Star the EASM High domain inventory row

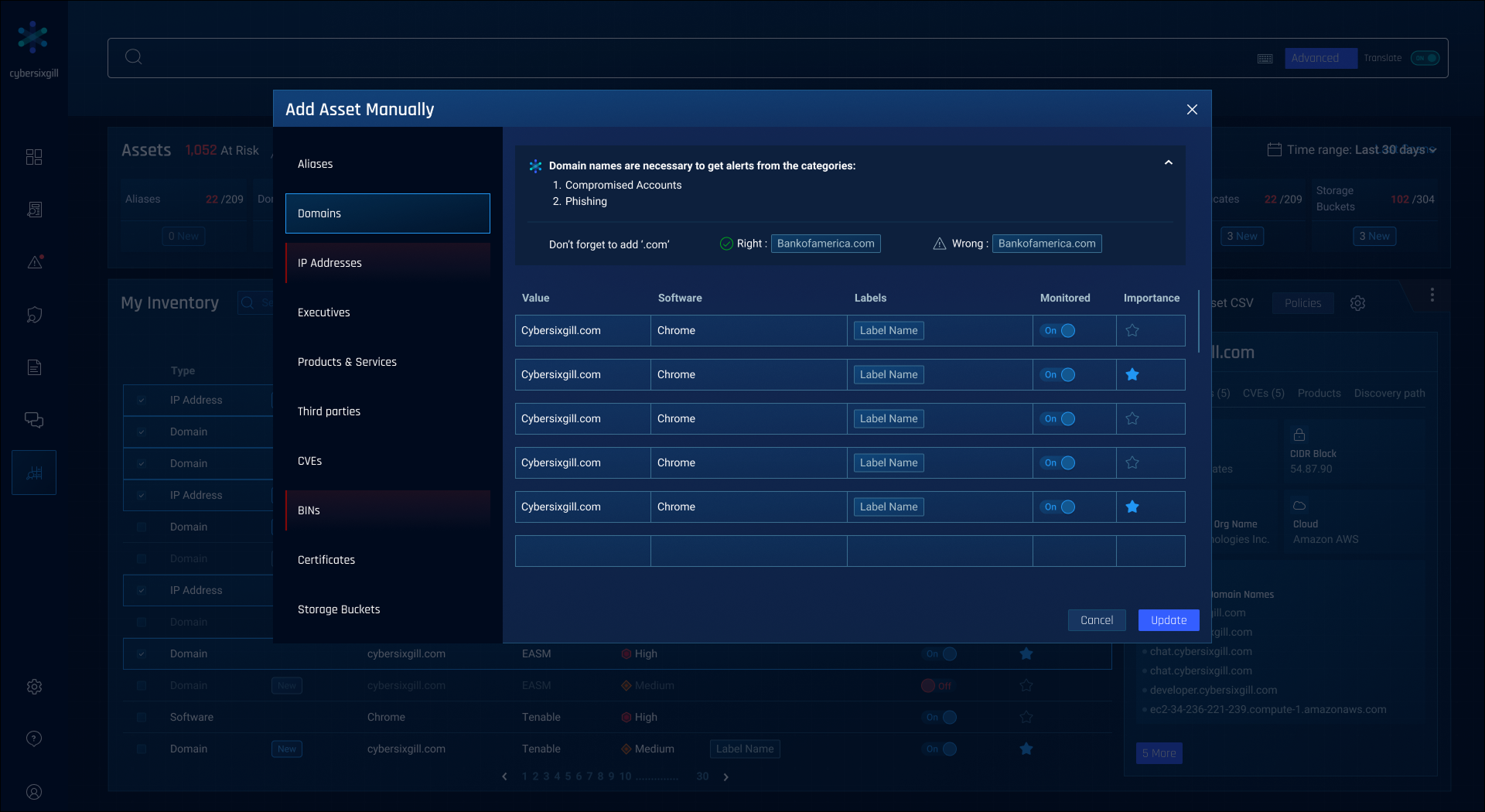coord(1026,653)
